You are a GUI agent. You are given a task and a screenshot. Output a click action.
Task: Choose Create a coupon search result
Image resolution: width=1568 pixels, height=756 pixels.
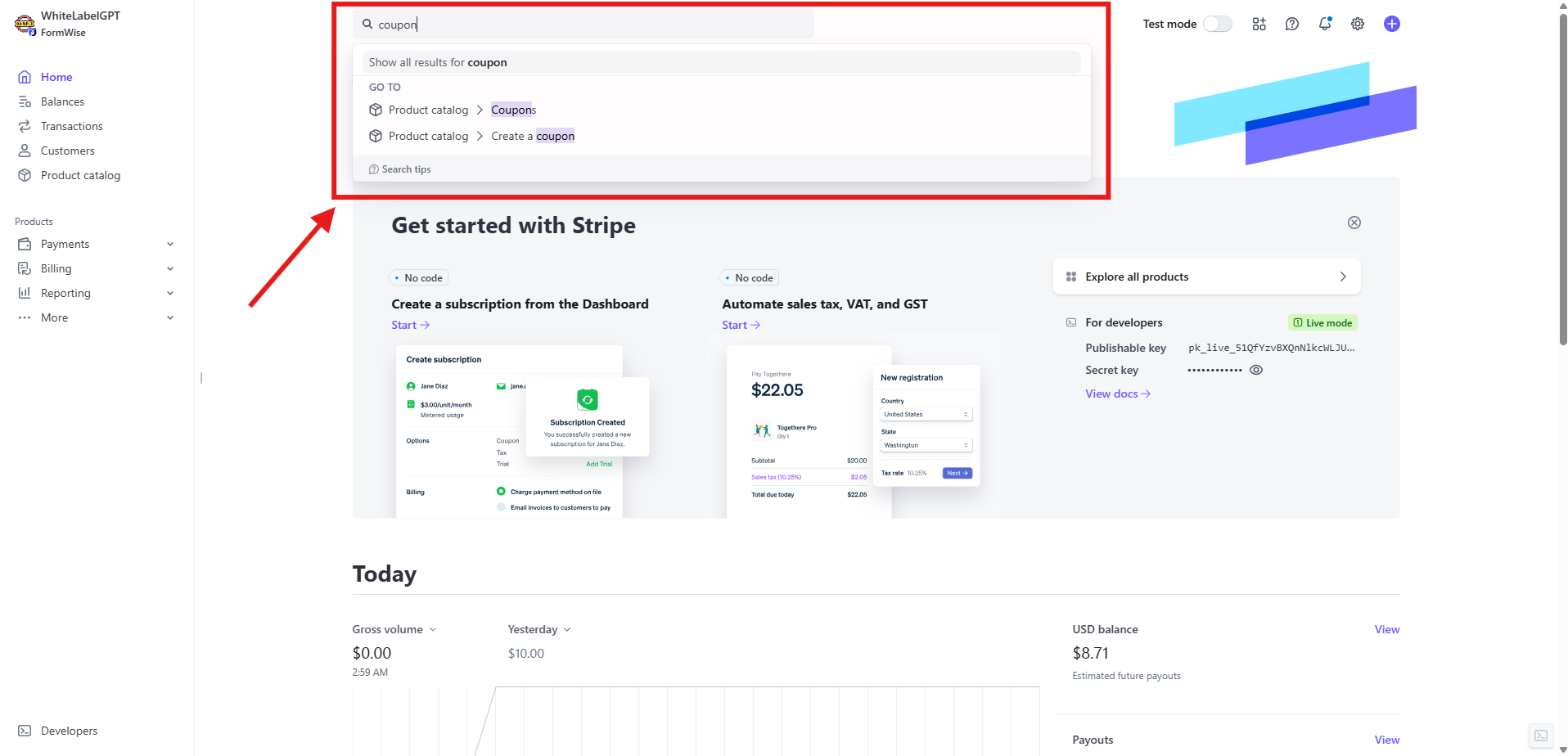(532, 136)
